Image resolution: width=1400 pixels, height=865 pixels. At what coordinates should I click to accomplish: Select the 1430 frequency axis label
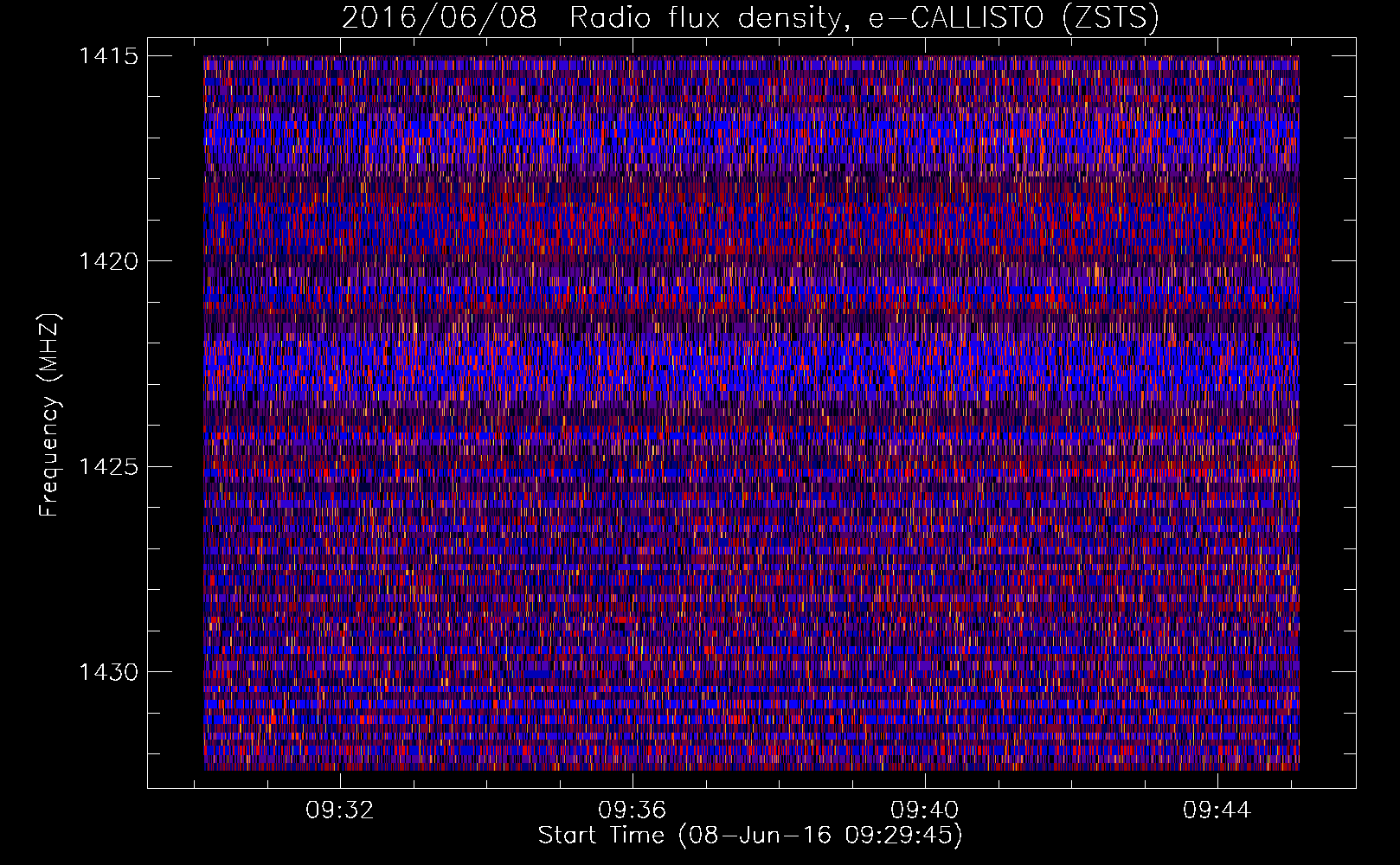pyautogui.click(x=108, y=672)
